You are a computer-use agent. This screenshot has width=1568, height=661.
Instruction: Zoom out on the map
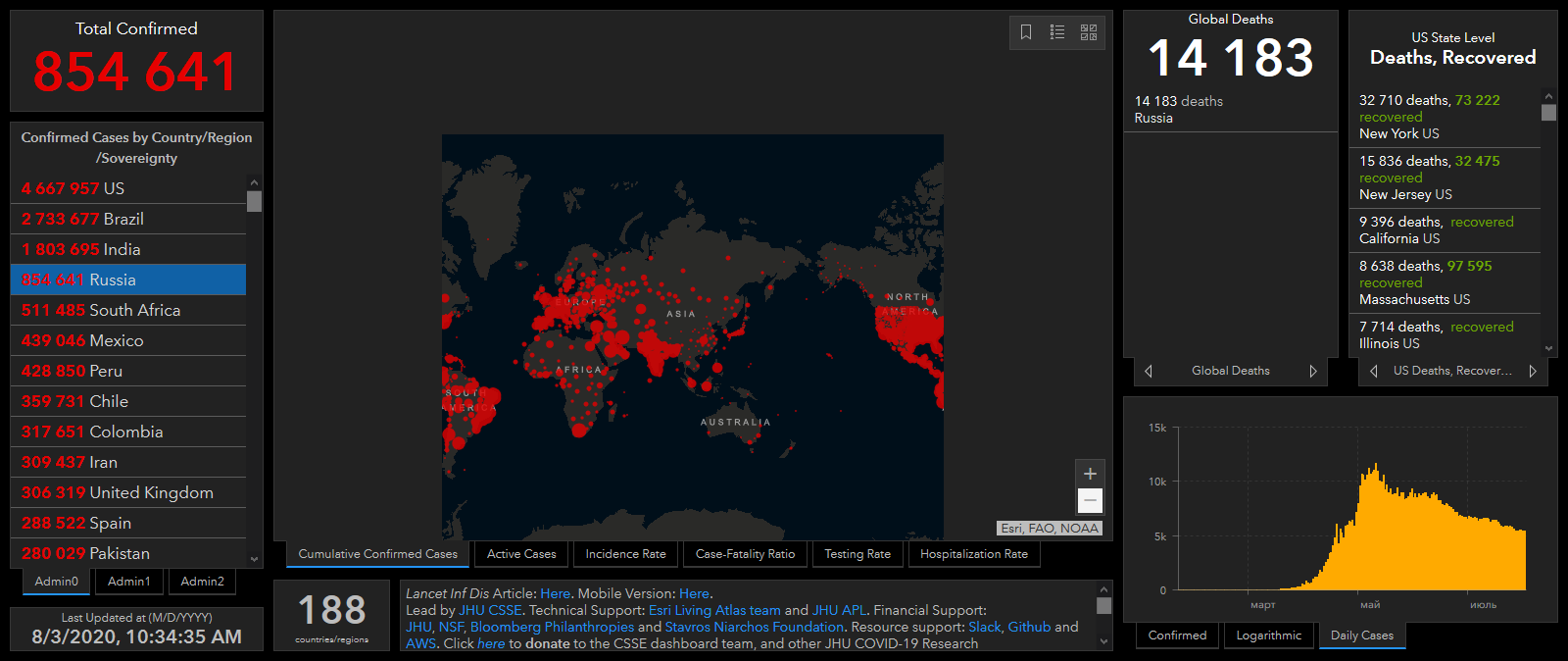click(x=1090, y=501)
